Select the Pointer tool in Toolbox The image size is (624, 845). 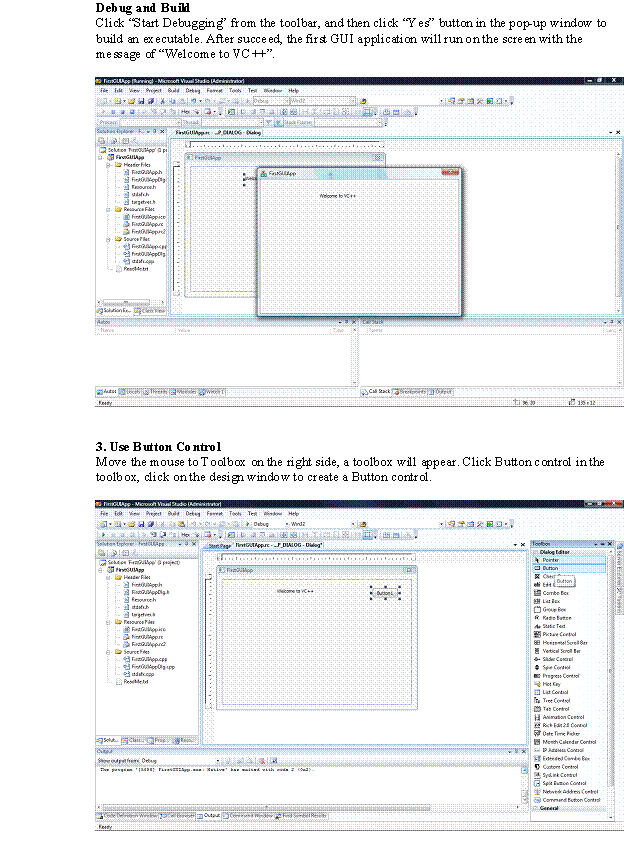(x=569, y=560)
